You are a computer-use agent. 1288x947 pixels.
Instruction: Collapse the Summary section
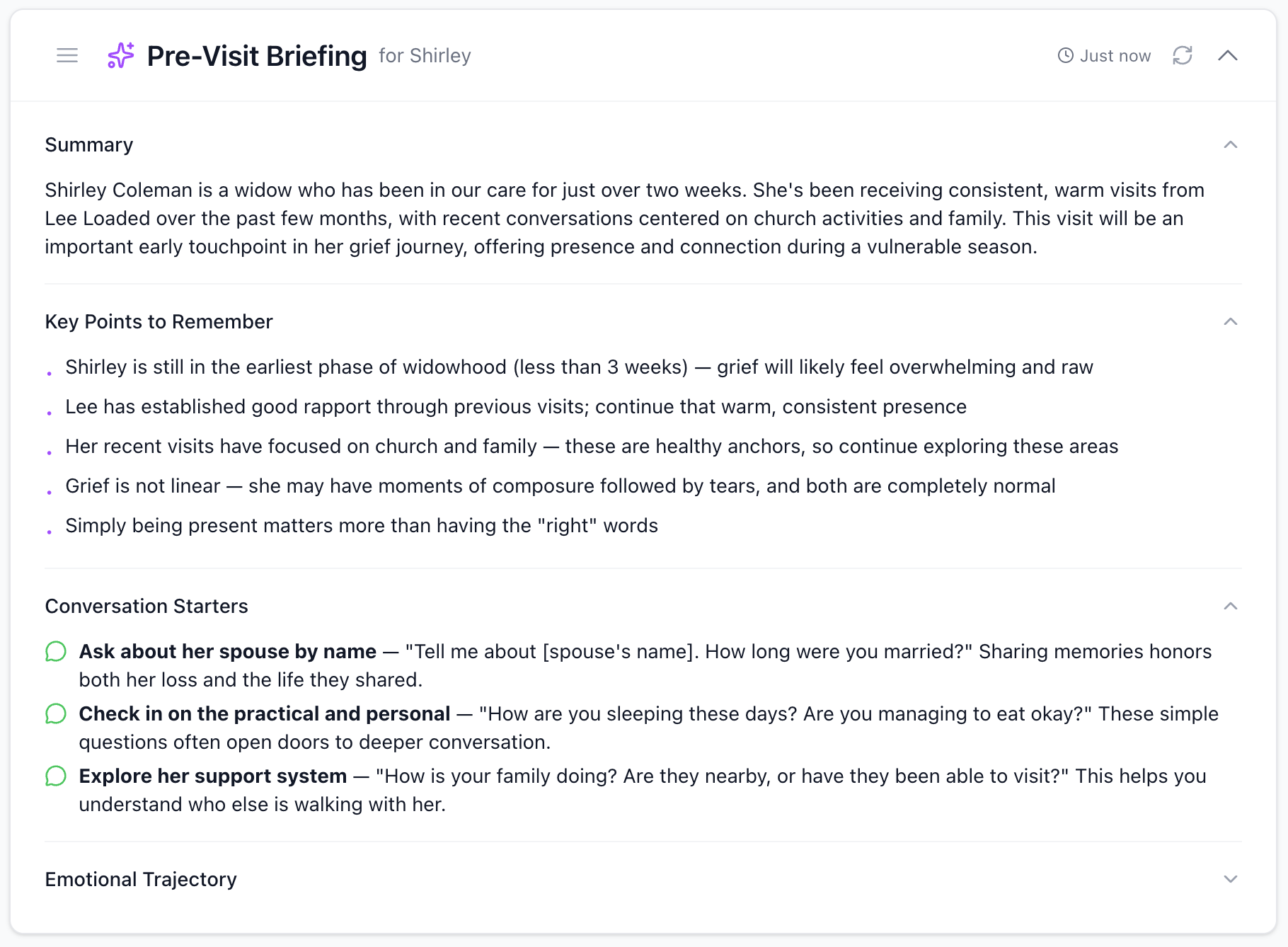[1231, 144]
